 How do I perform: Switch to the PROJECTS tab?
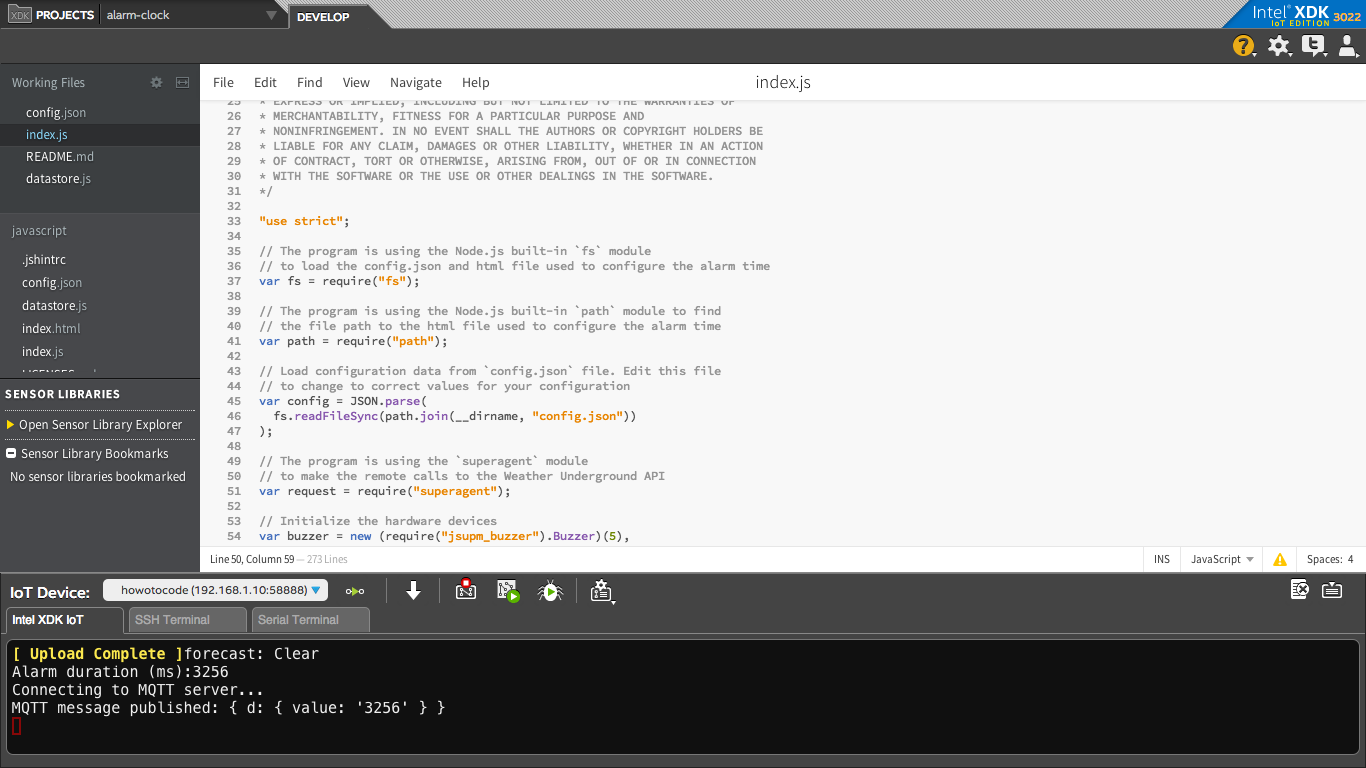[64, 15]
